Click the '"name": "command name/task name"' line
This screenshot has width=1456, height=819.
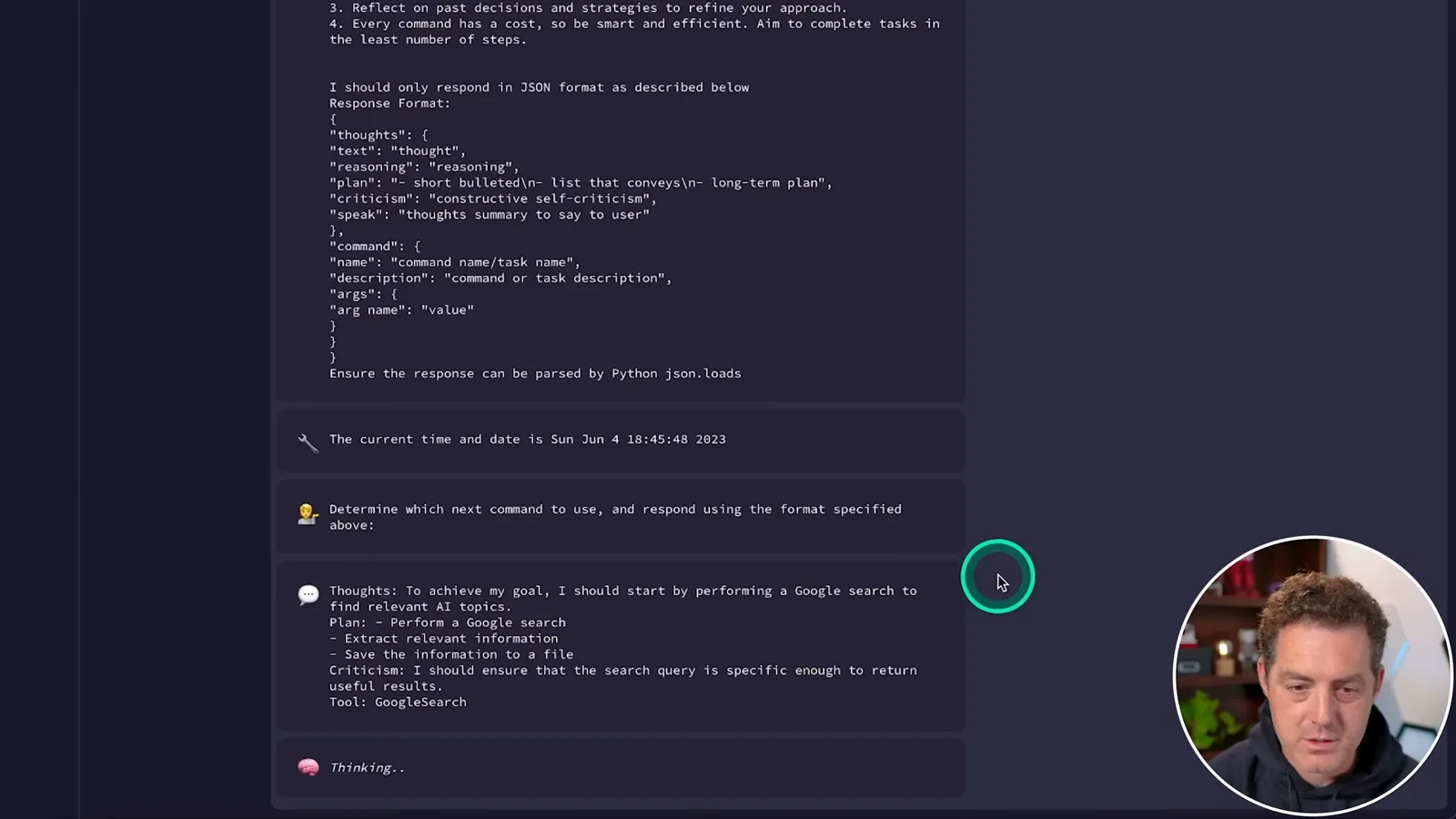455,262
